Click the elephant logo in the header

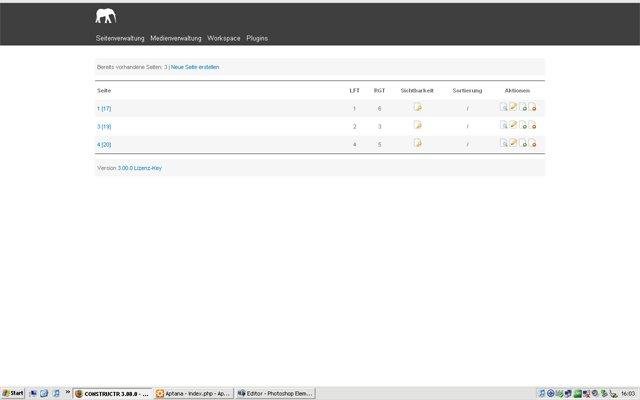[x=106, y=16]
